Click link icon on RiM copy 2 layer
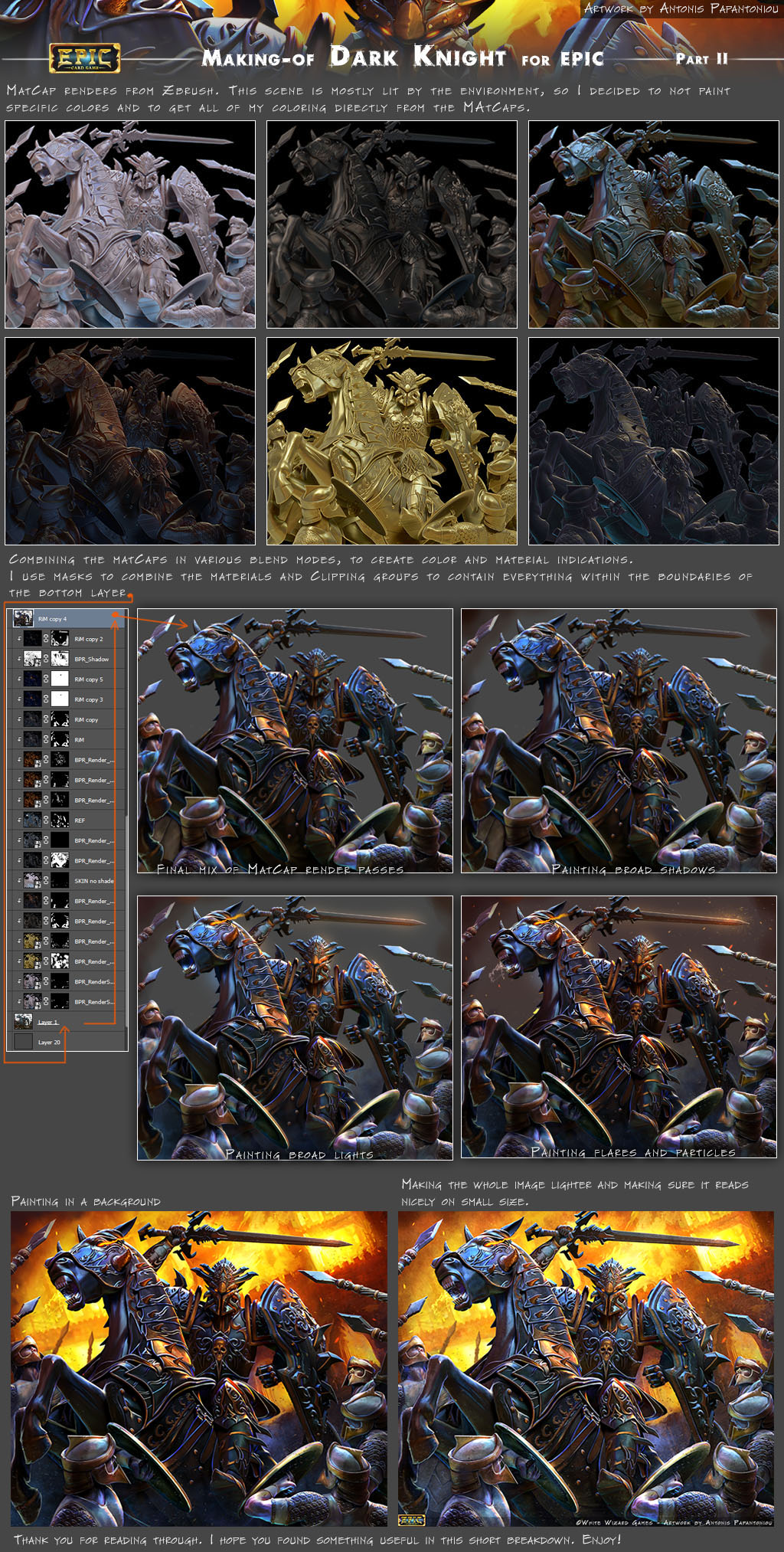 (46, 638)
